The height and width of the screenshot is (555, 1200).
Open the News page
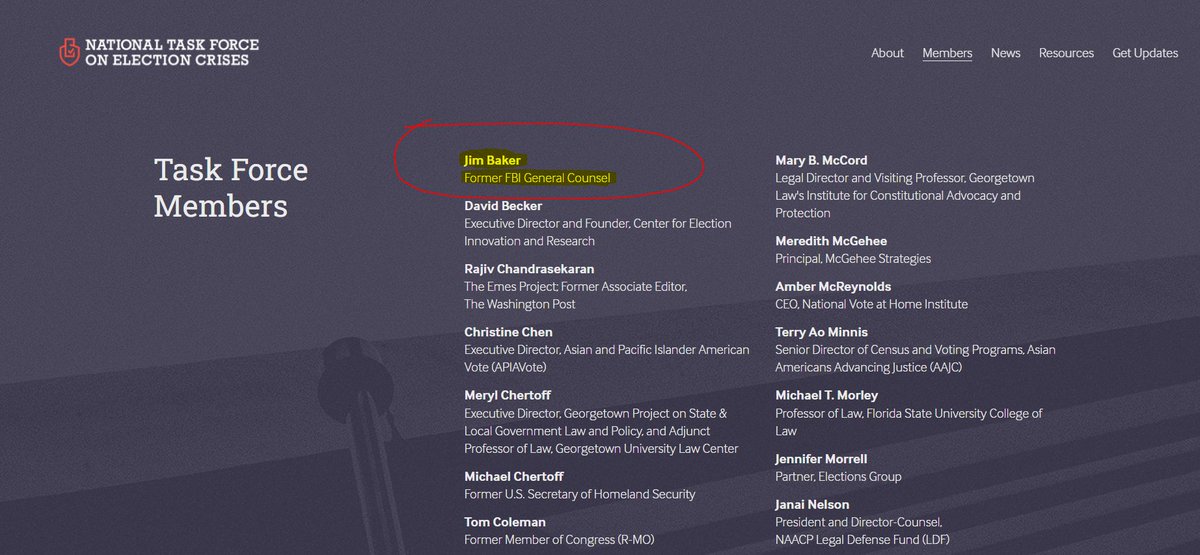1006,53
